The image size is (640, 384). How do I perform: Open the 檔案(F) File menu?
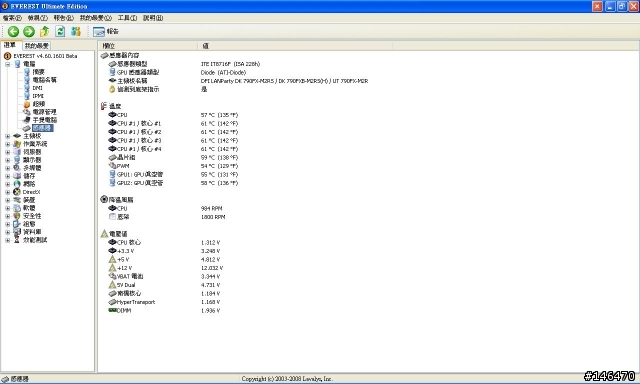tap(12, 18)
